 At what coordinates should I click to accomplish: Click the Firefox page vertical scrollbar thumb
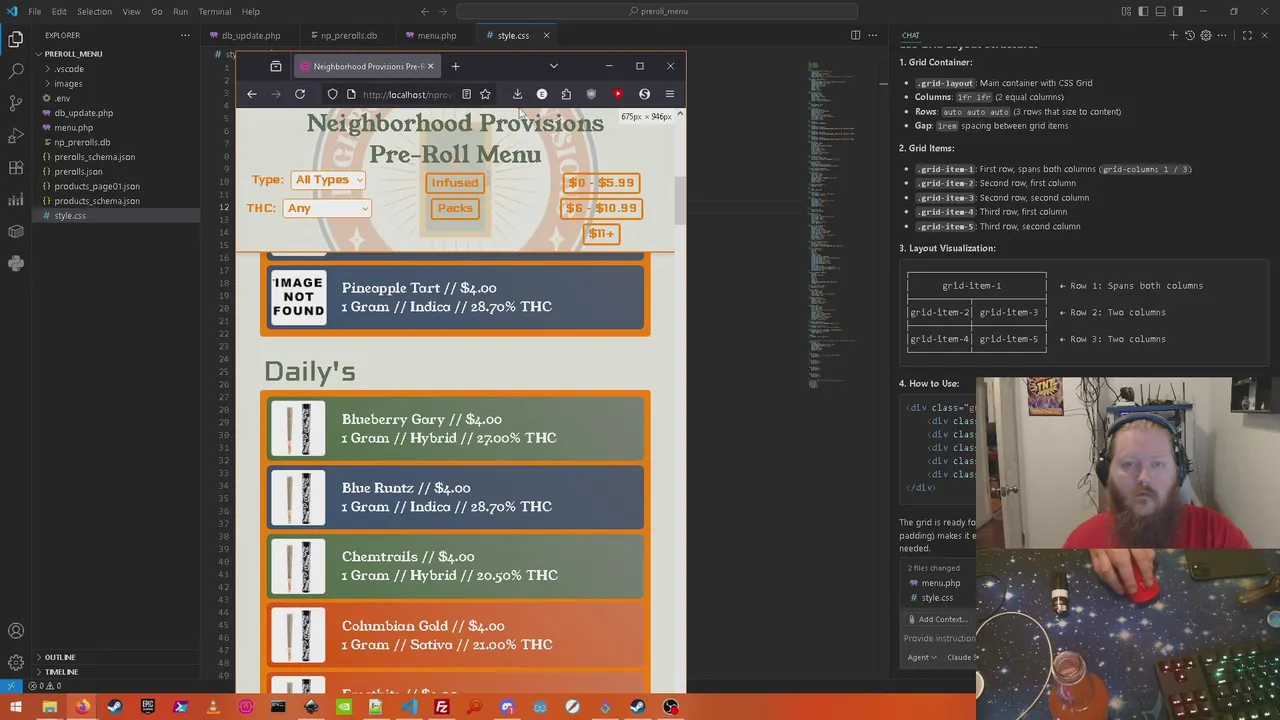click(679, 200)
